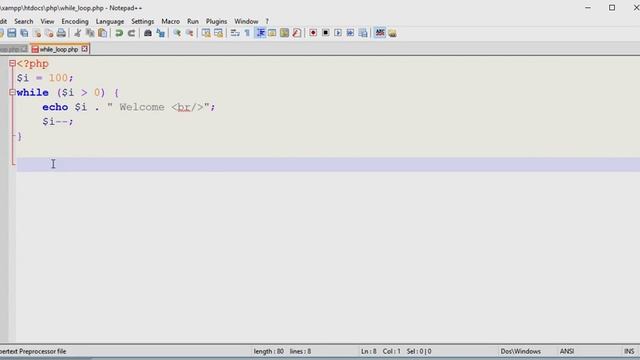This screenshot has width=640, height=360.
Task: Toggle the highlighted Indent Guide icon
Action: click(x=260, y=33)
